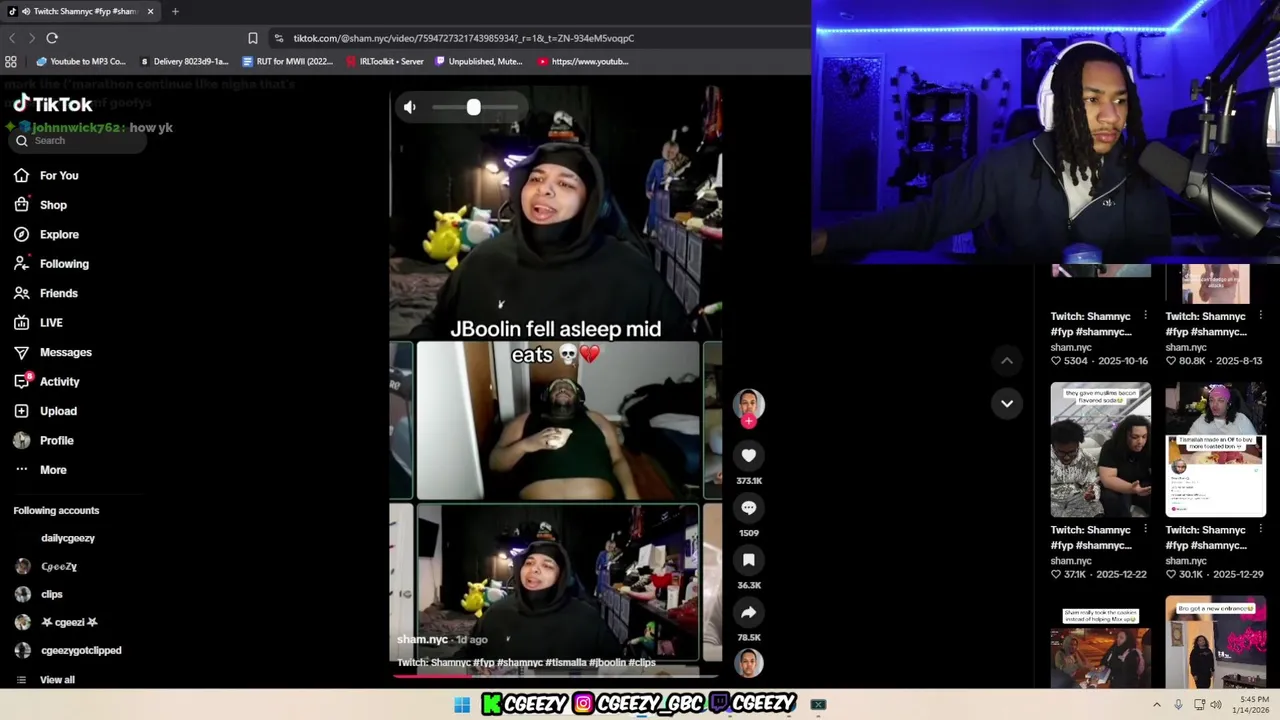The height and width of the screenshot is (720, 1280).
Task: Open Unpublished, Mute... bookmark
Action: pos(478,61)
